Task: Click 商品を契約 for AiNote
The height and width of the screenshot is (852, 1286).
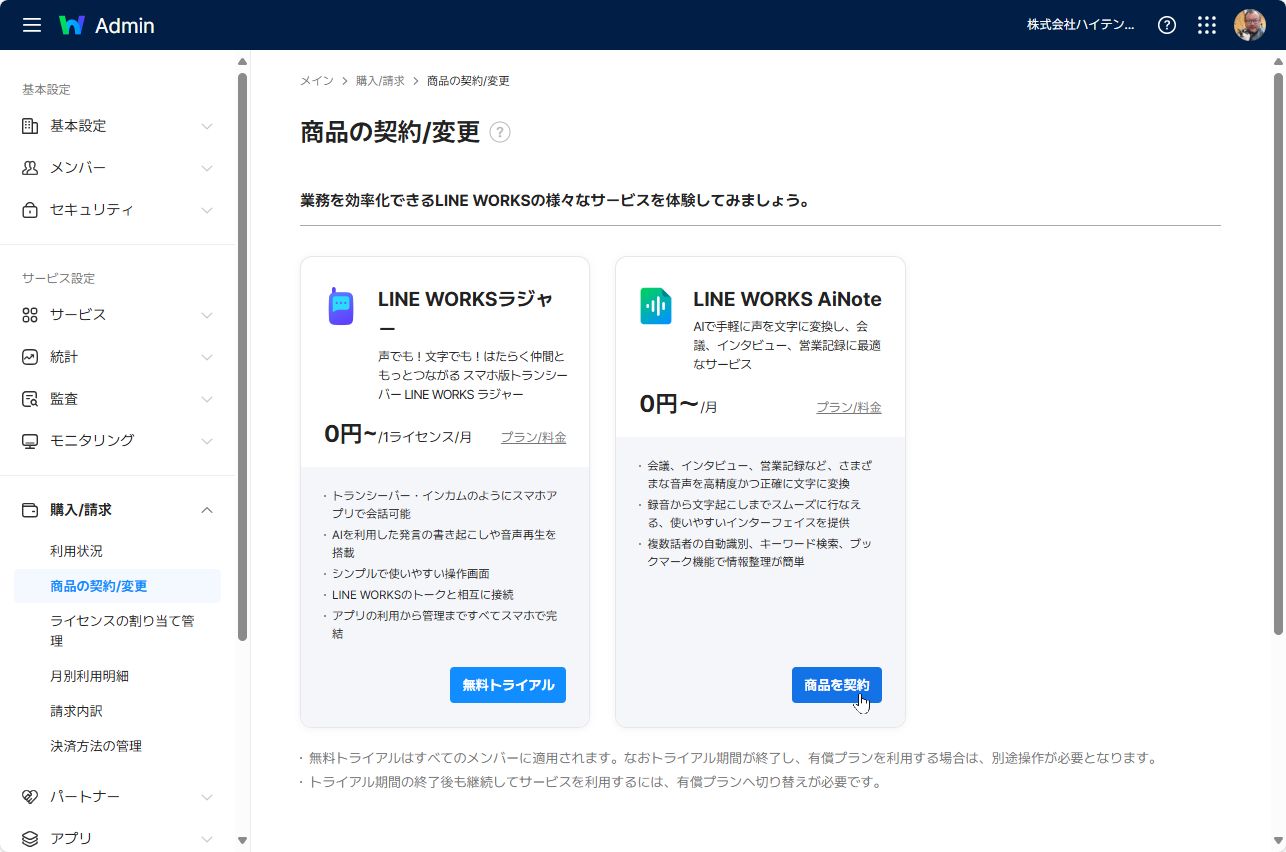Action: [837, 685]
